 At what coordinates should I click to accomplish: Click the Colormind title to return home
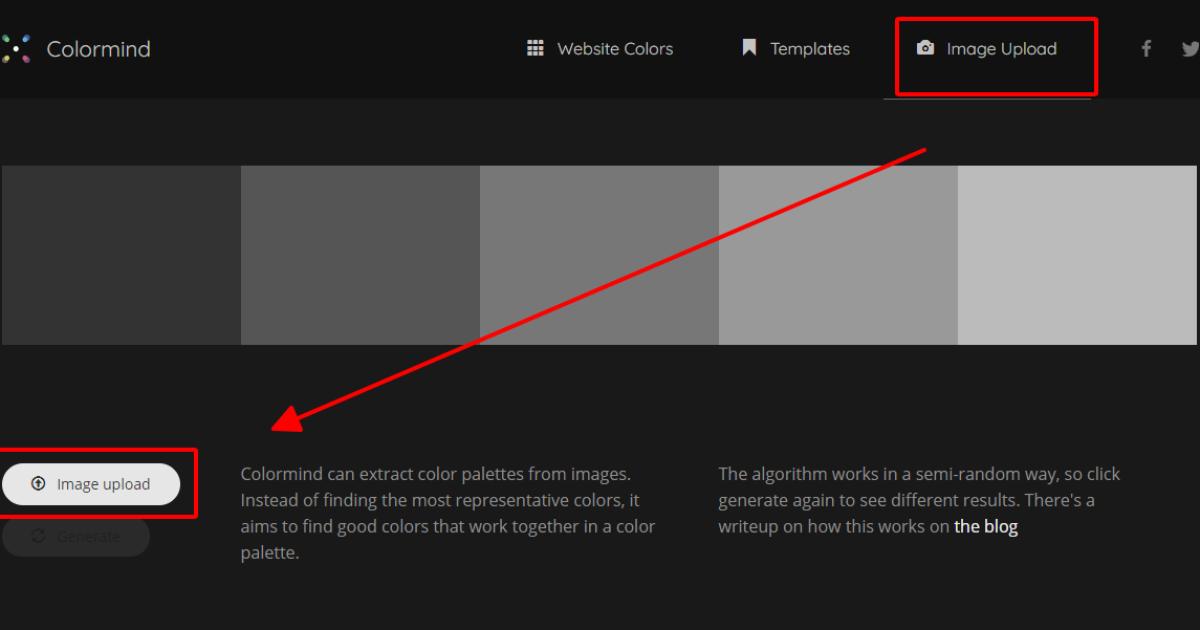coord(97,48)
